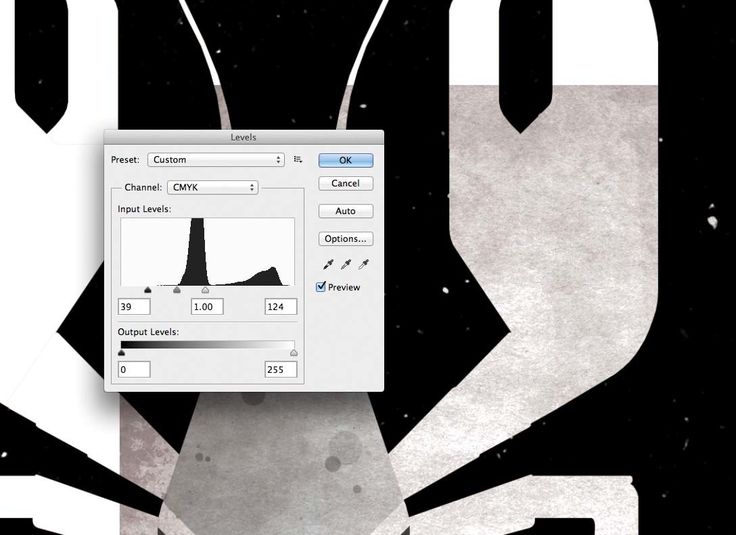Viewport: 736px width, 535px height.
Task: Open the preset options menu icon
Action: (x=298, y=160)
